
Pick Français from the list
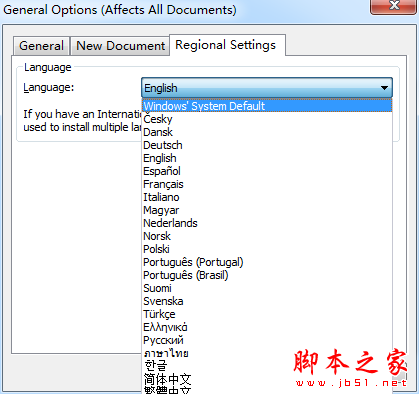click(x=267, y=184)
